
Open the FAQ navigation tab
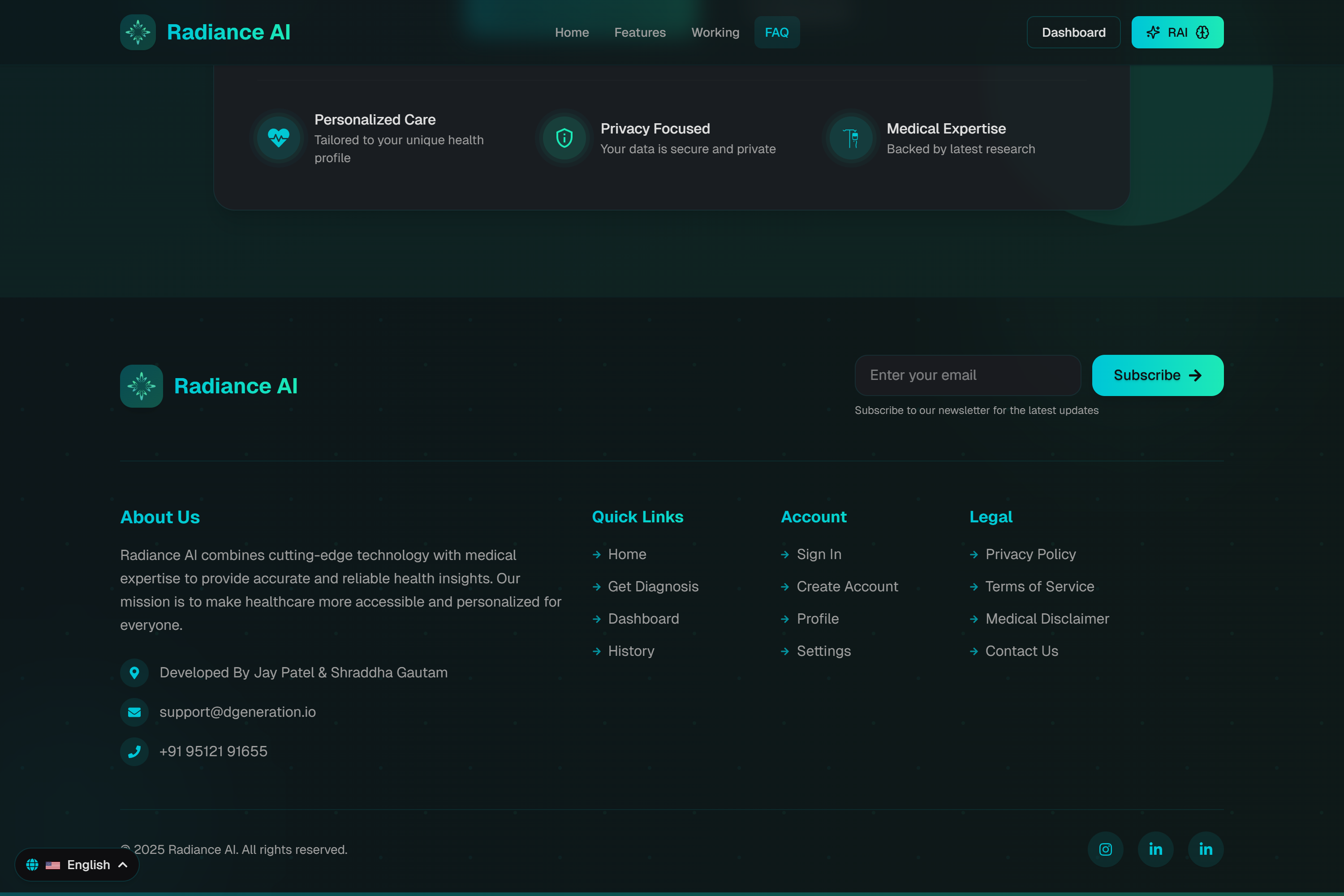pos(776,33)
